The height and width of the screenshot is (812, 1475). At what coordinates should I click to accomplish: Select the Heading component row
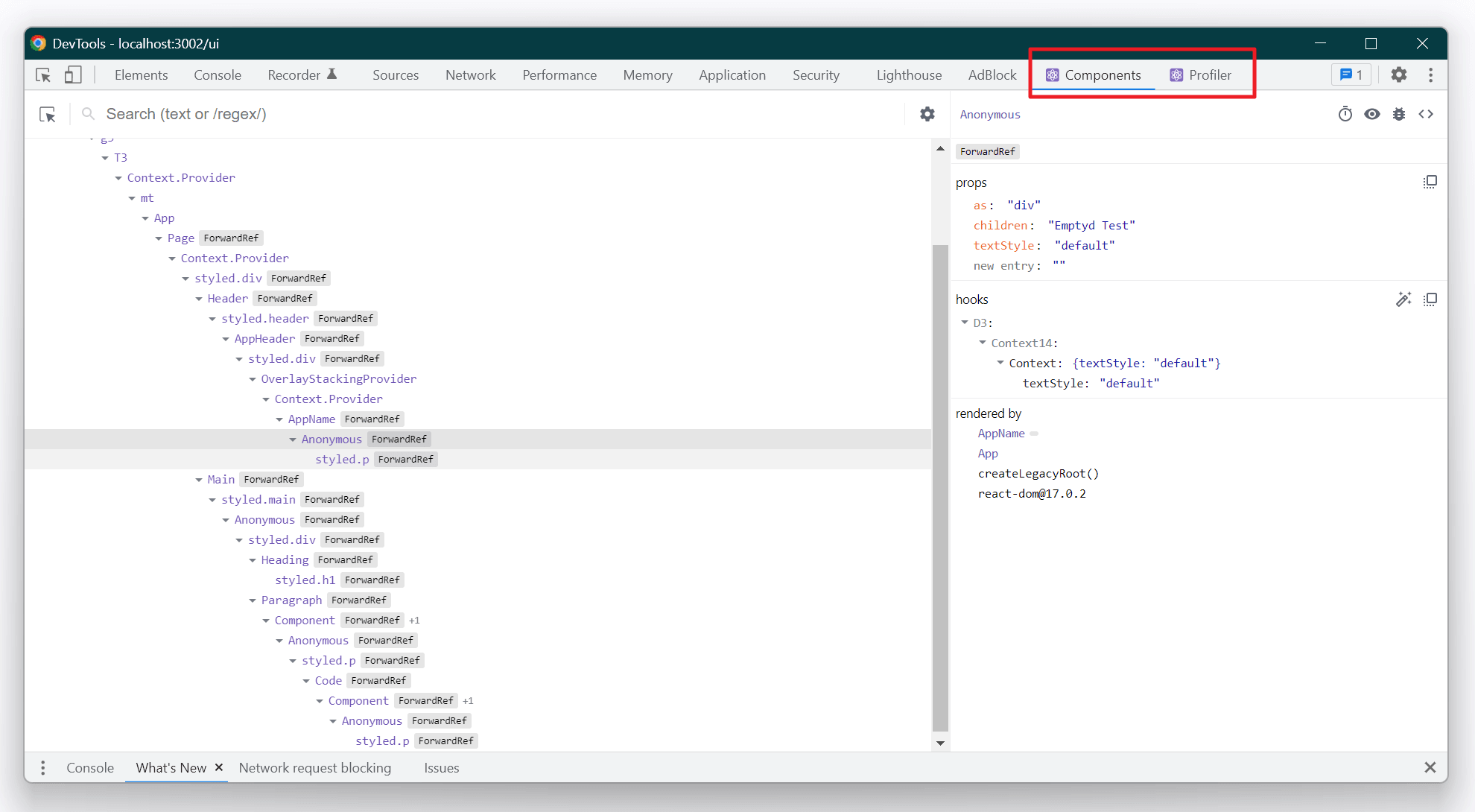tap(478, 560)
